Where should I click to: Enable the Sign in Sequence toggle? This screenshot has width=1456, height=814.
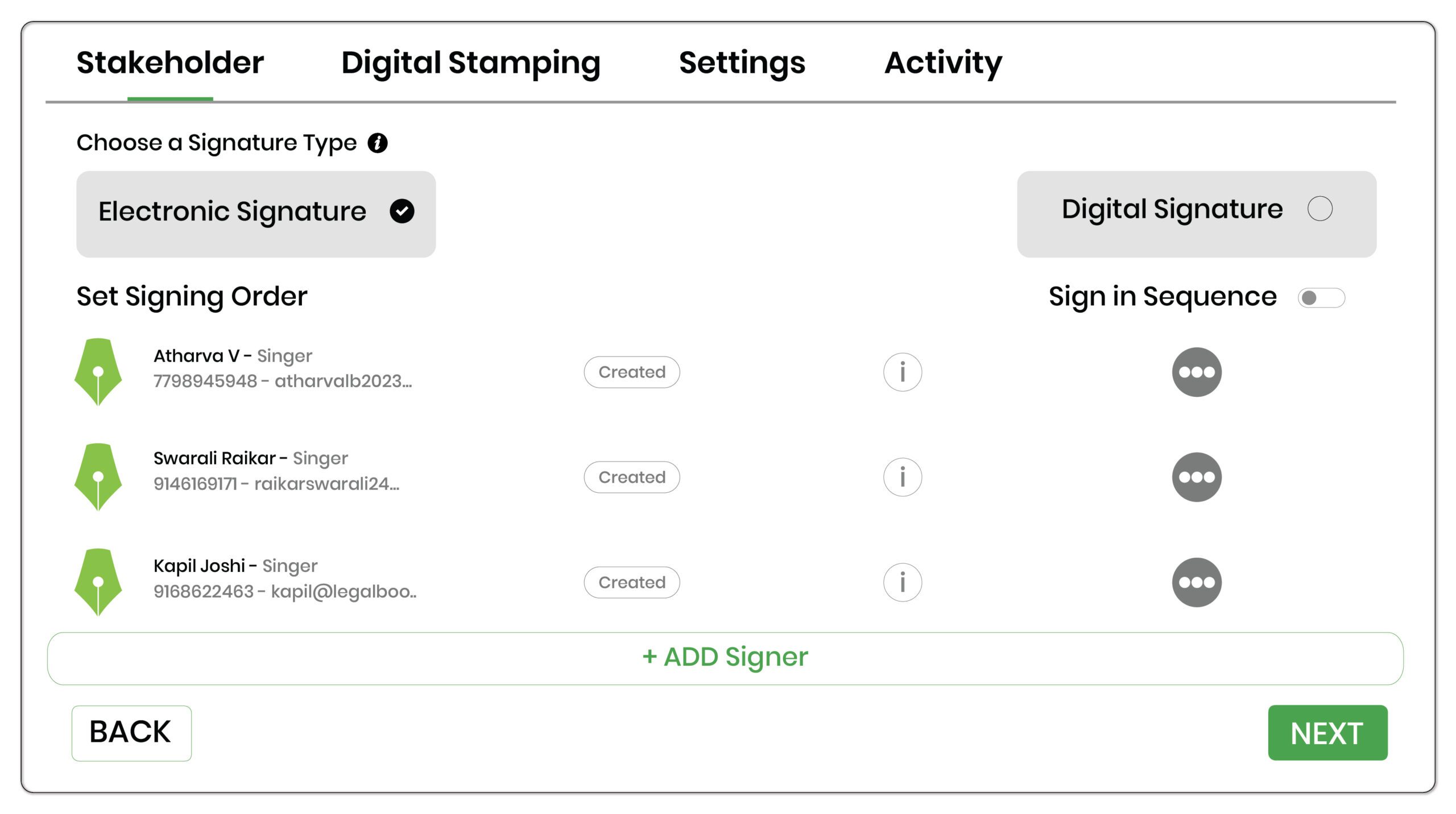(1321, 298)
